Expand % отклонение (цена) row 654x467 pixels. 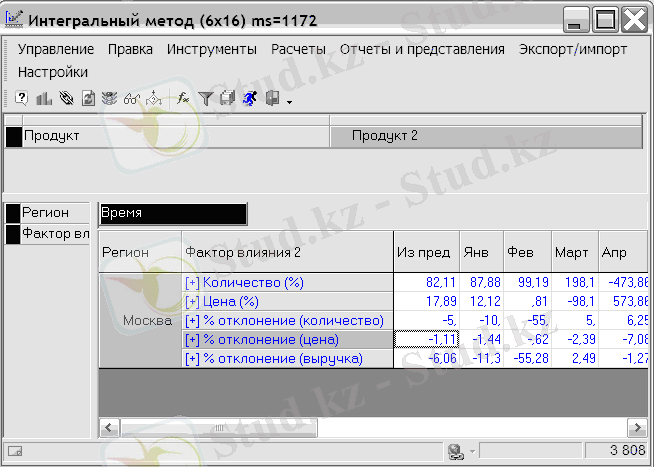point(192,340)
